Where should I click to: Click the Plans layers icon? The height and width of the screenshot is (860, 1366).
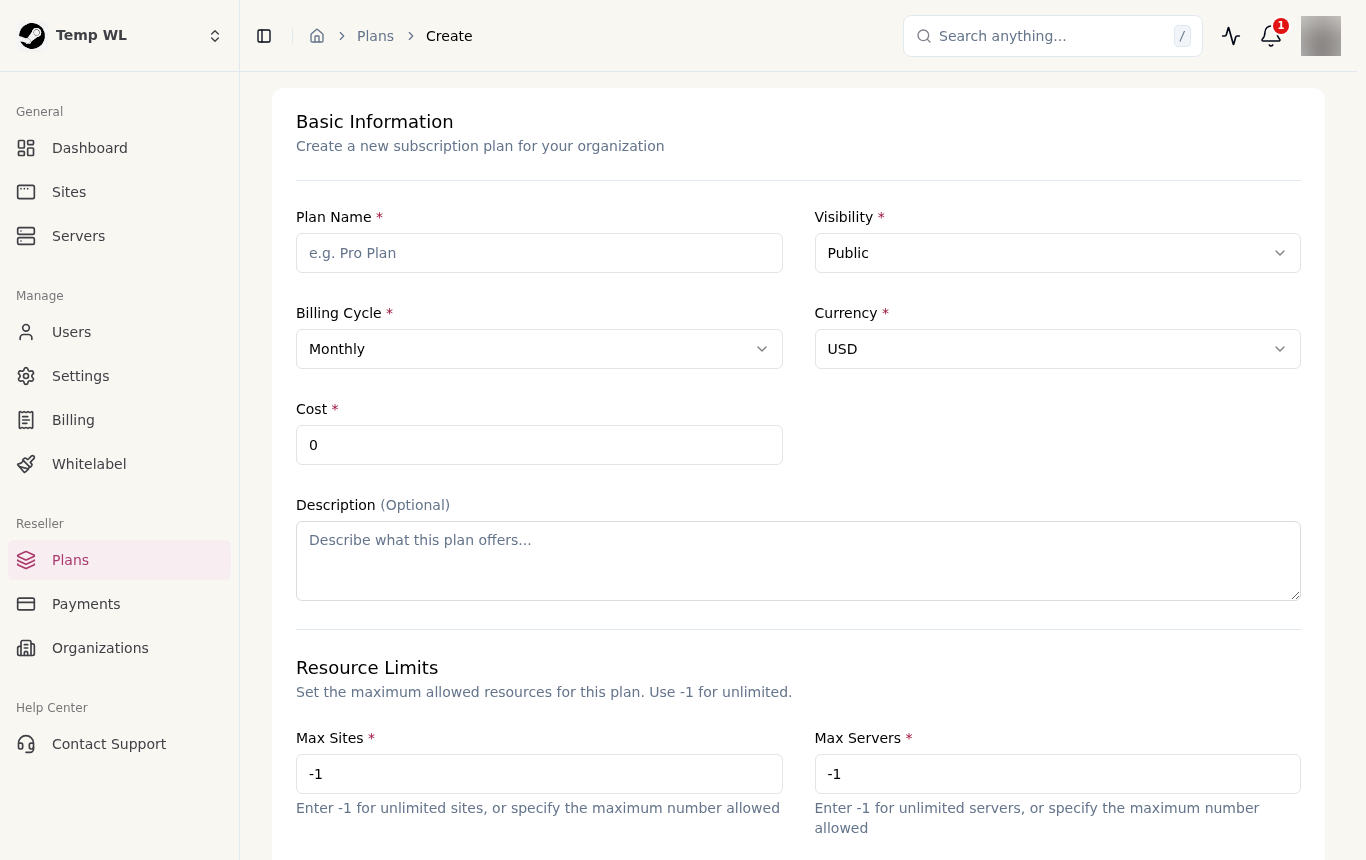click(x=26, y=560)
